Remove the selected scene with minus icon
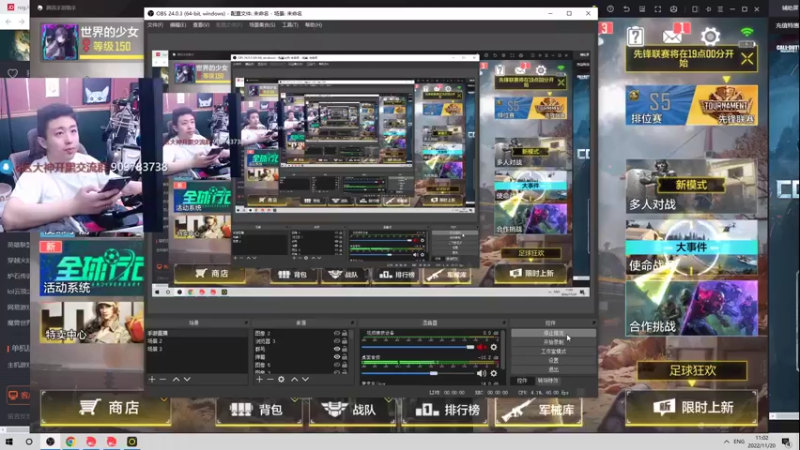This screenshot has width=800, height=450. point(163,380)
